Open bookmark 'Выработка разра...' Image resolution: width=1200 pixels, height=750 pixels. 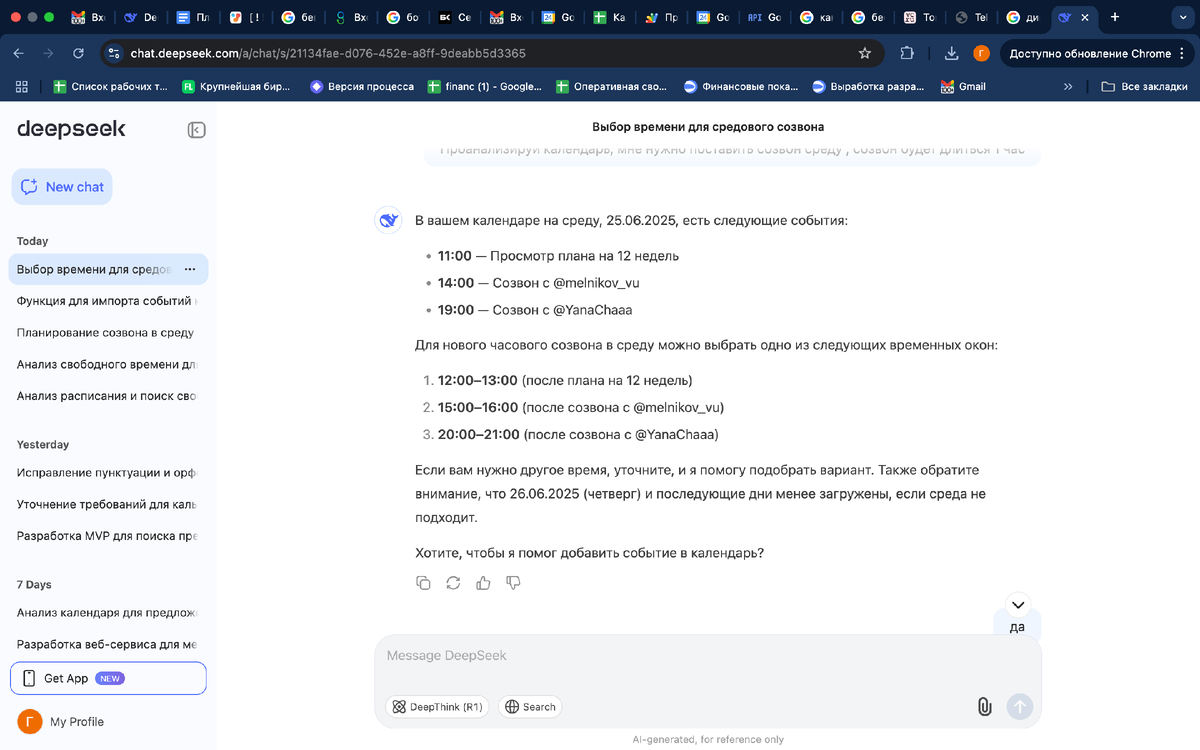pyautogui.click(x=868, y=87)
